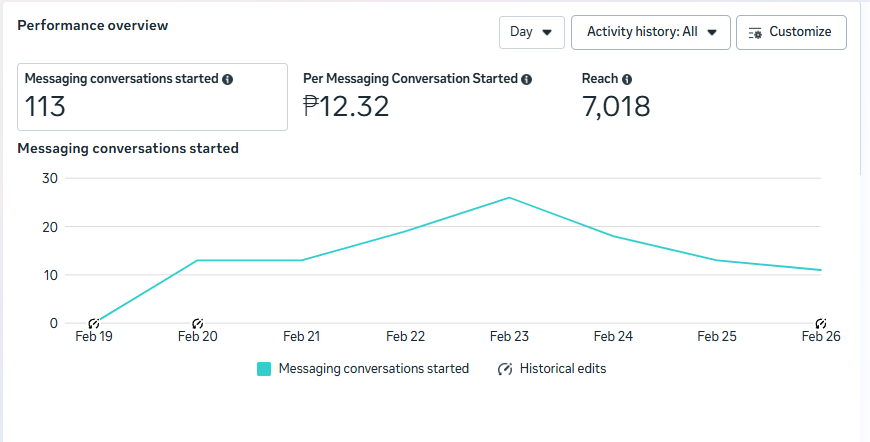Screen dimensions: 870x442
Task: Click the line data point at Feb 25
Action: 717,260
